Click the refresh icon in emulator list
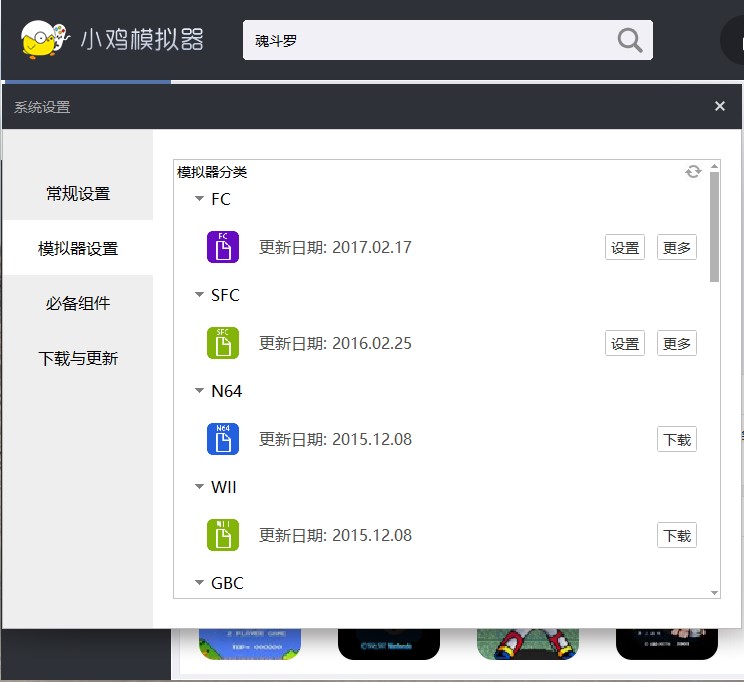Image resolution: width=744 pixels, height=682 pixels. [x=693, y=171]
